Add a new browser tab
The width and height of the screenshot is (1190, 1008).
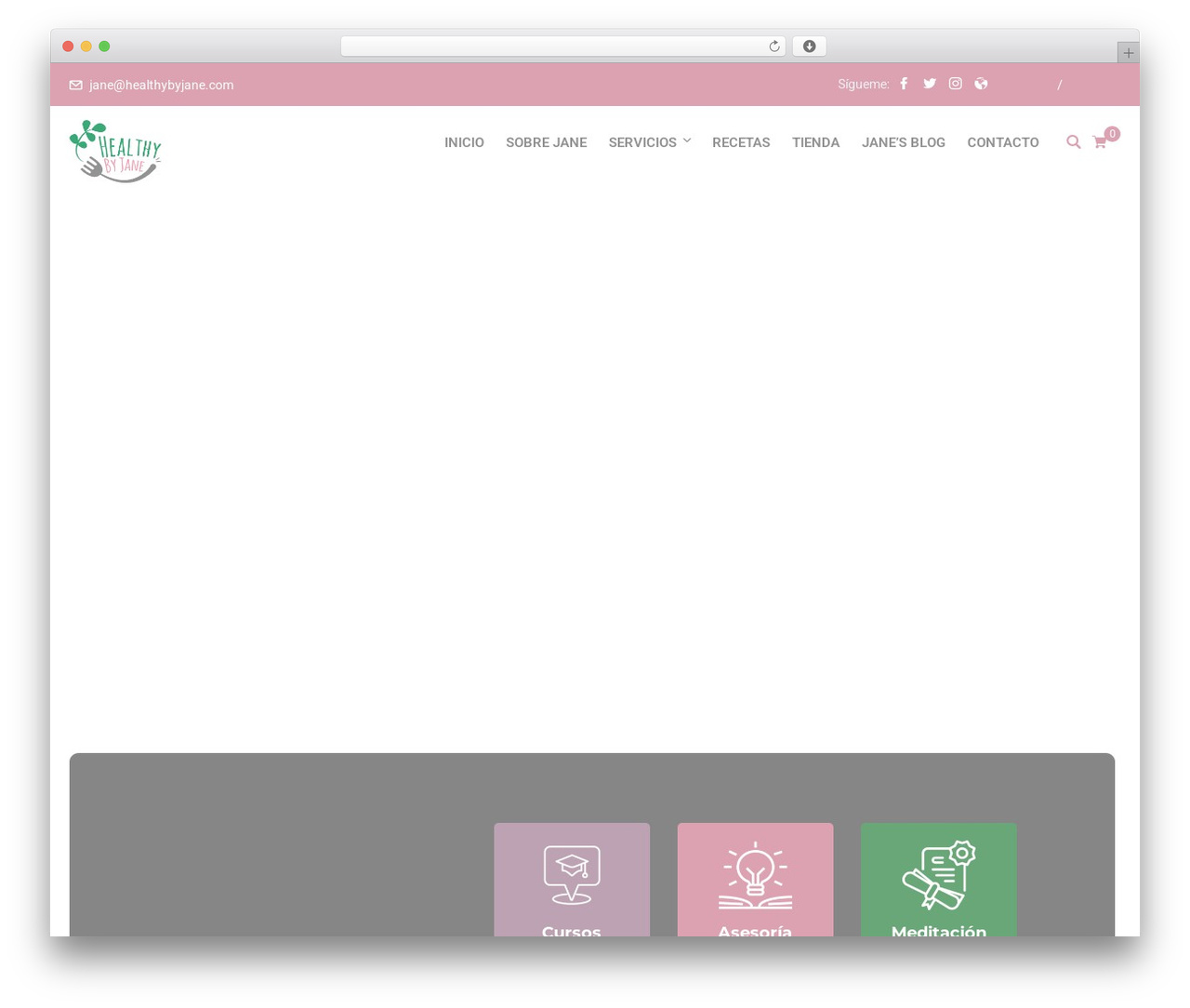tap(1128, 53)
